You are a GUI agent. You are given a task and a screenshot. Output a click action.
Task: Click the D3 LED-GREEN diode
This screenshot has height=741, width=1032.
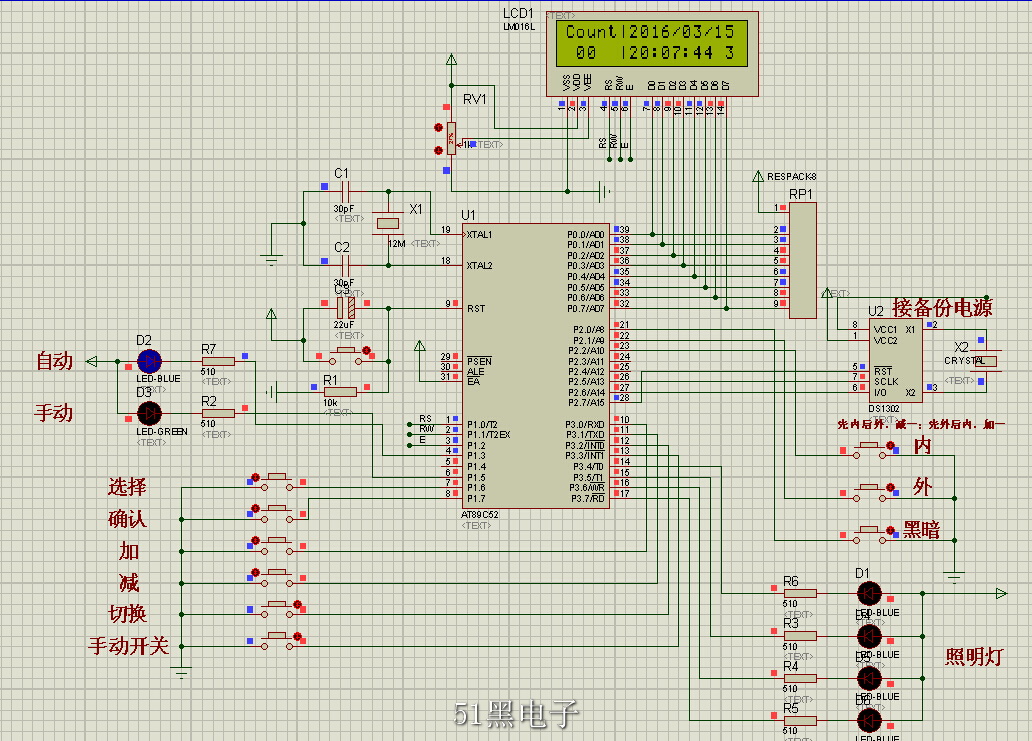(149, 413)
